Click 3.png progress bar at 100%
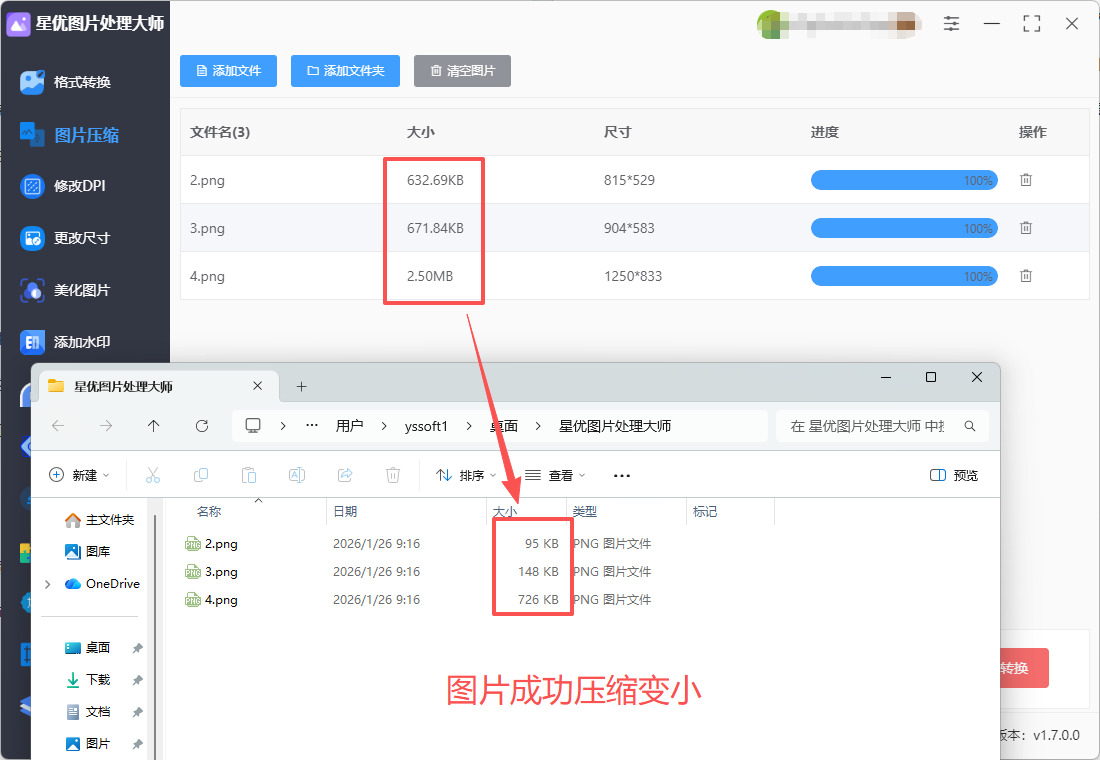Viewport: 1100px width, 760px height. [904, 228]
